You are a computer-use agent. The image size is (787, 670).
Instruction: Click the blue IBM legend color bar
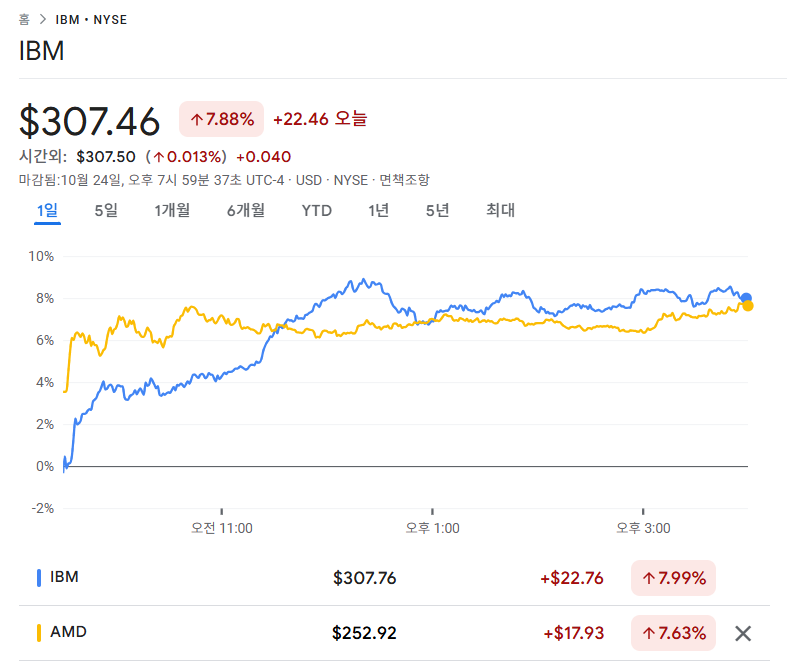[39, 577]
